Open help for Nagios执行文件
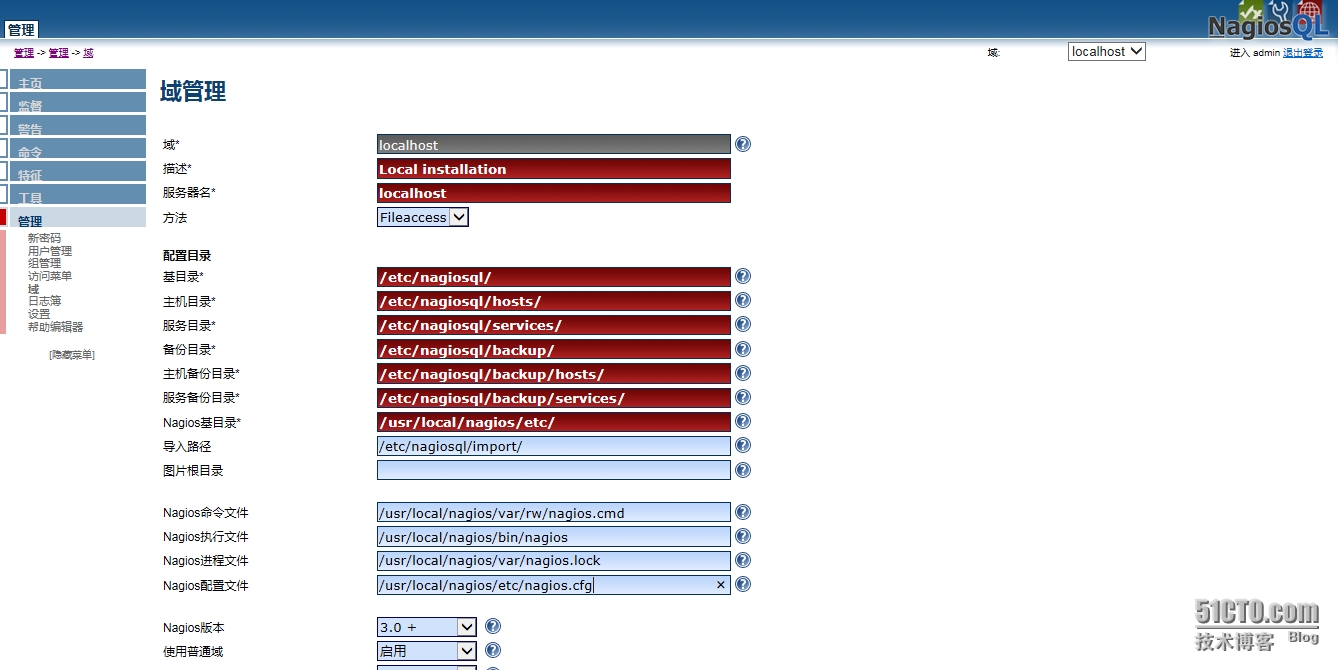The height and width of the screenshot is (670, 1338). pos(743,536)
